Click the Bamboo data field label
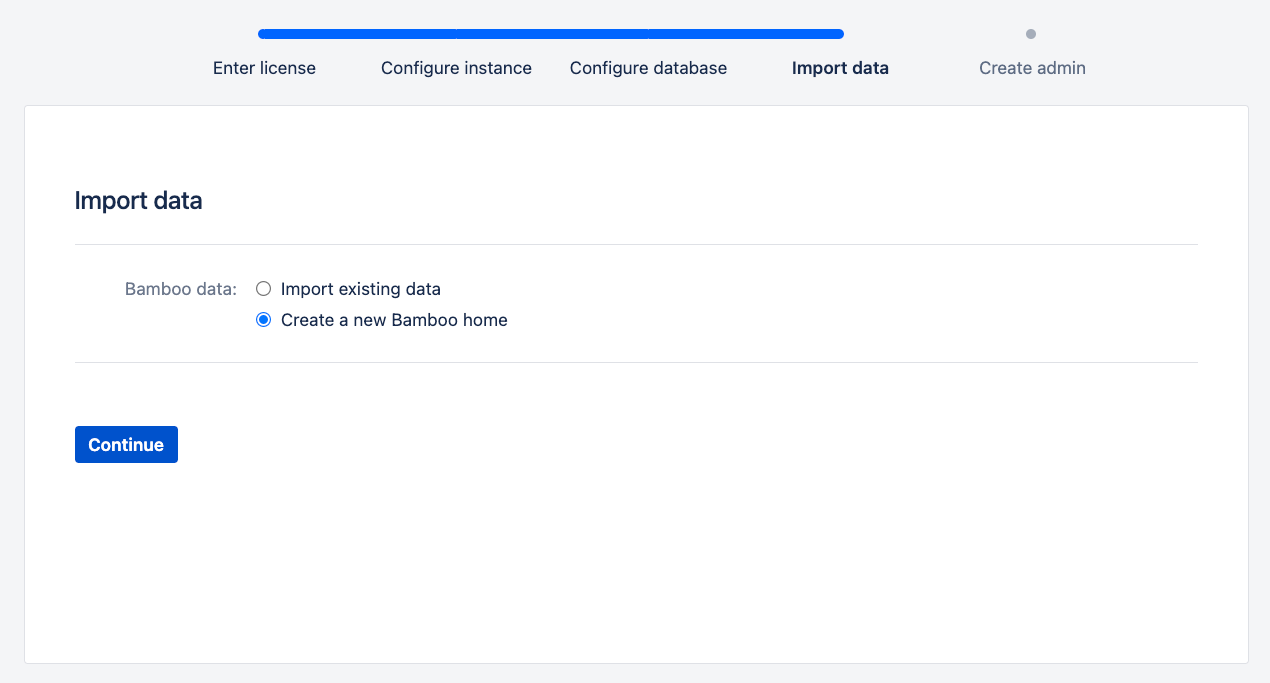Image resolution: width=1270 pixels, height=683 pixels. tap(181, 289)
